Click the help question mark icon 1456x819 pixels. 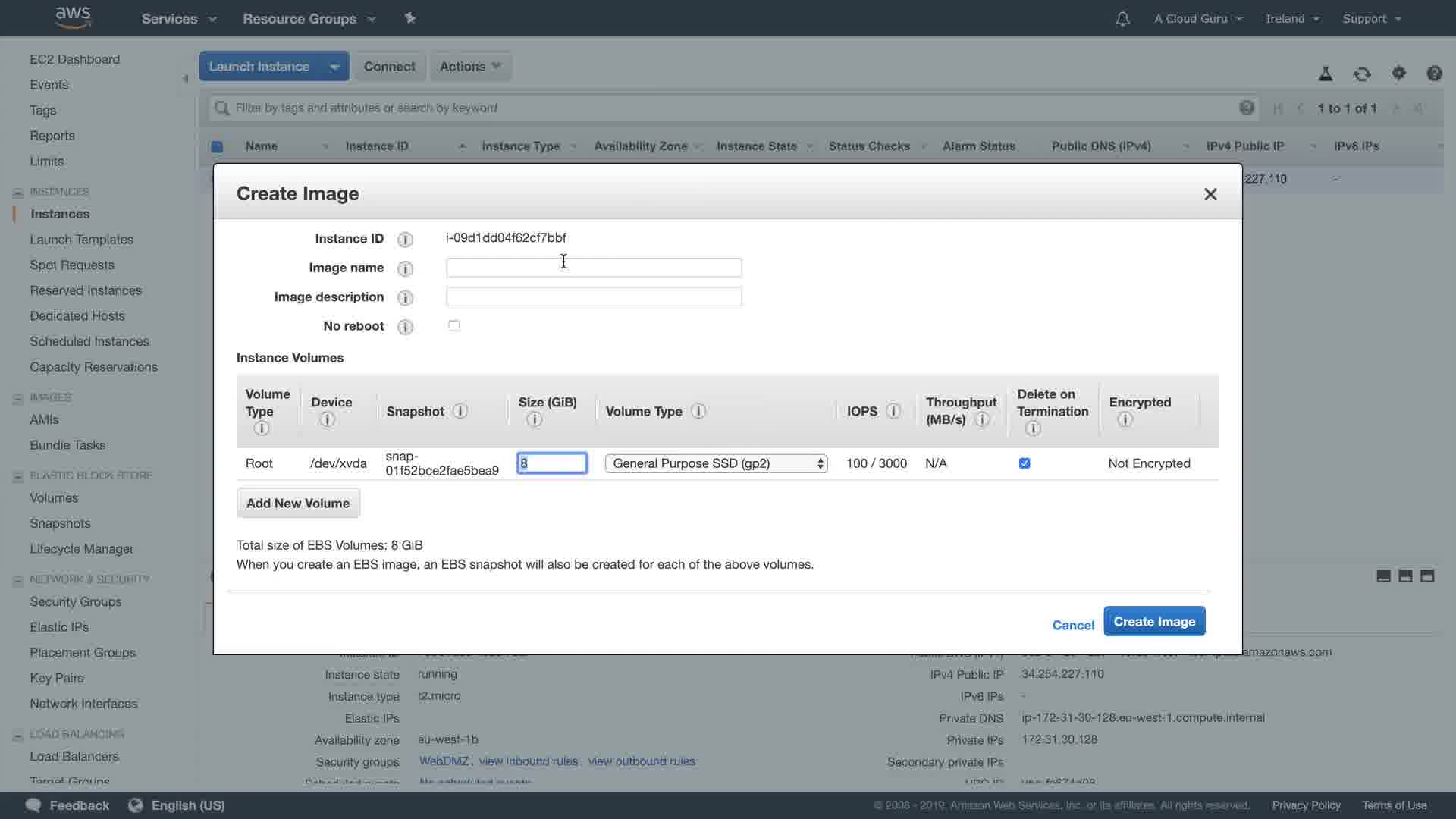point(1433,73)
